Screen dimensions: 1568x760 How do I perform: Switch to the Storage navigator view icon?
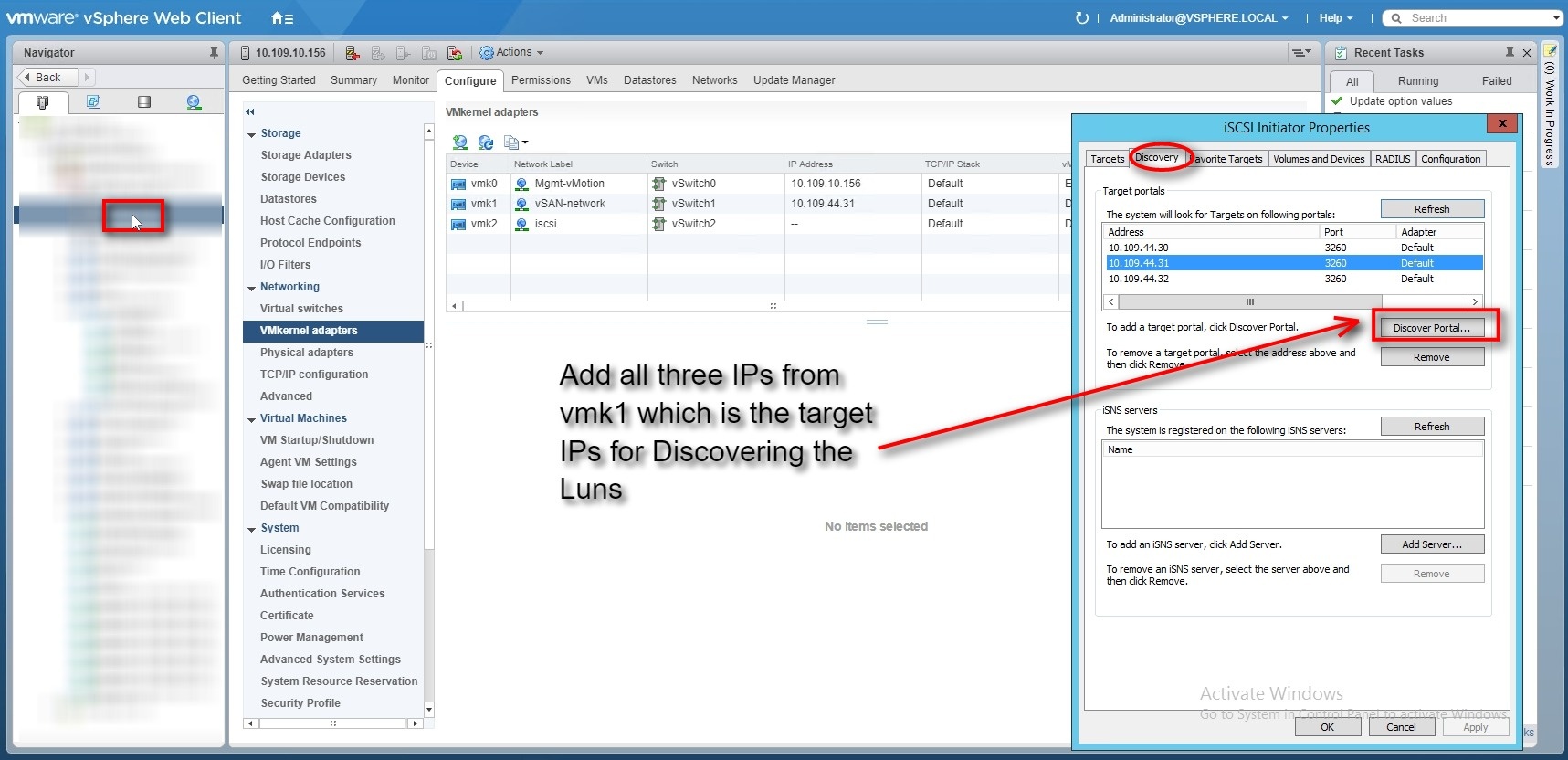point(143,102)
